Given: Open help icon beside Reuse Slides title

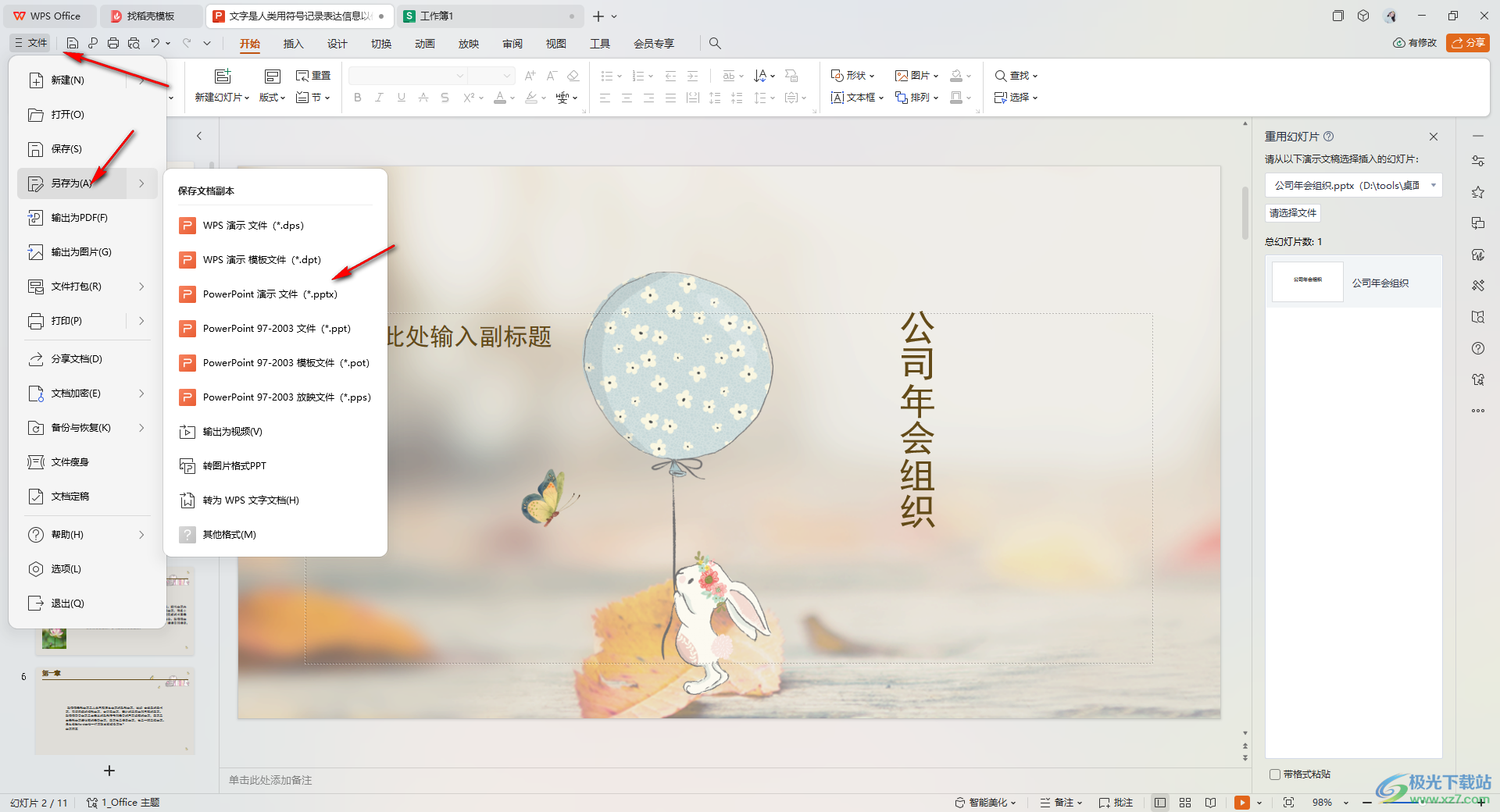Looking at the screenshot, I should [x=1328, y=137].
